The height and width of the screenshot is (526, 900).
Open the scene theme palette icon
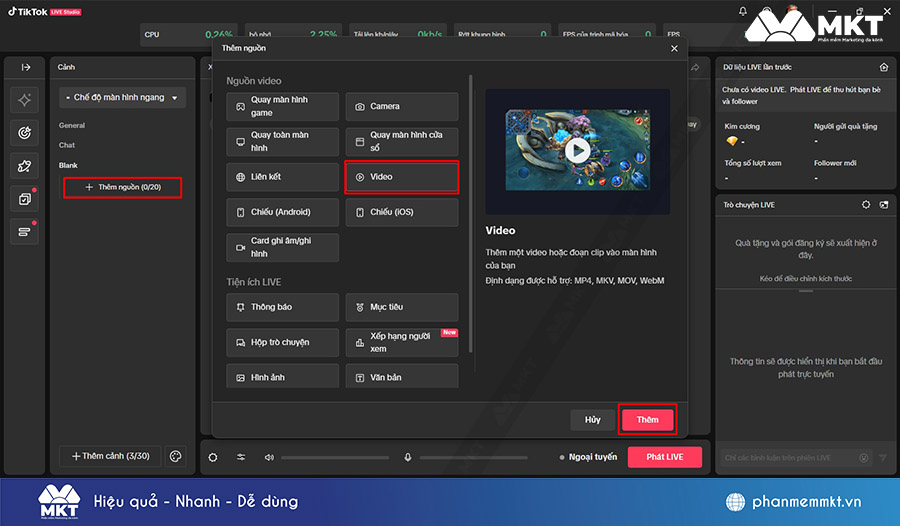pos(175,456)
